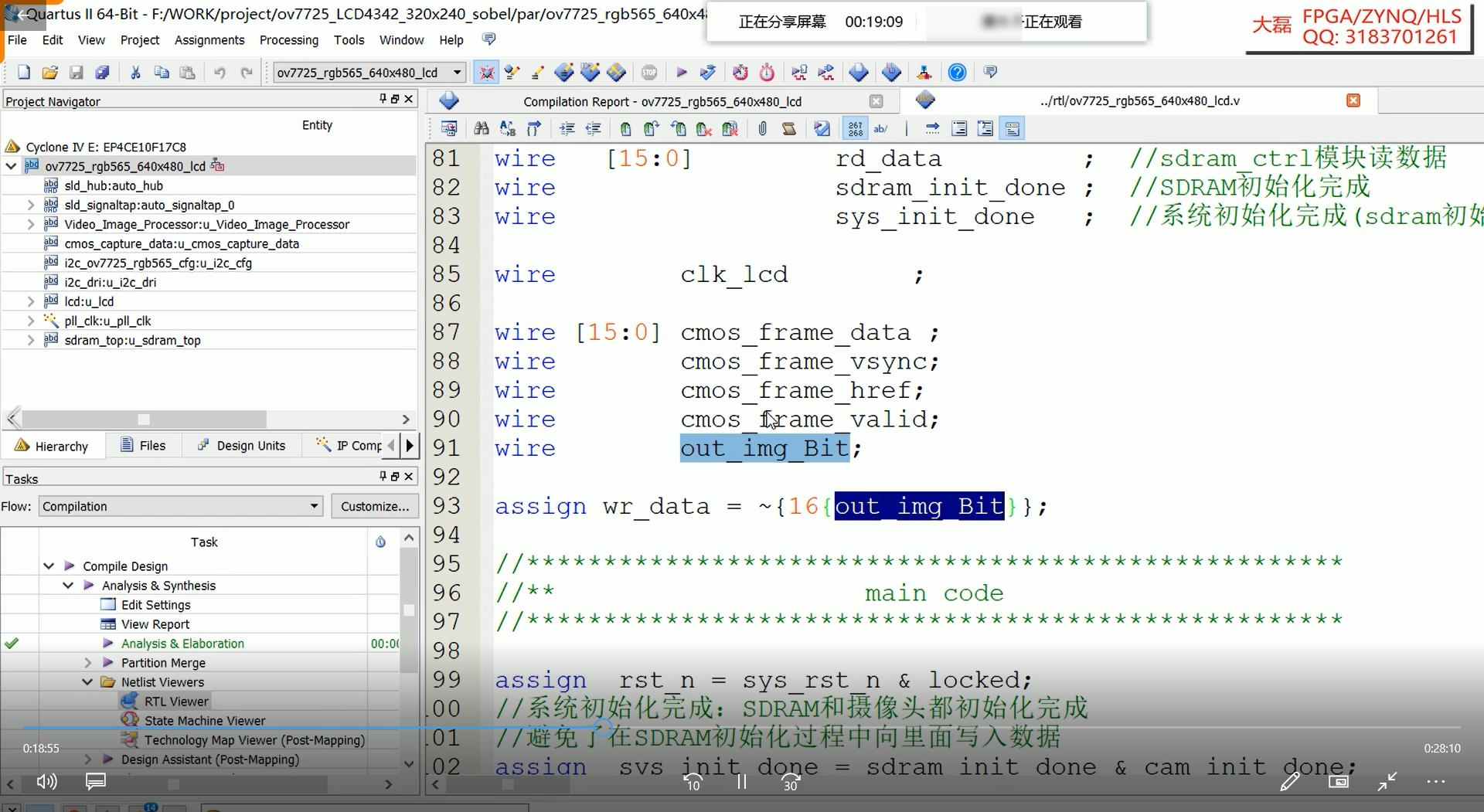Open Quartus Help question mark icon

[x=957, y=73]
